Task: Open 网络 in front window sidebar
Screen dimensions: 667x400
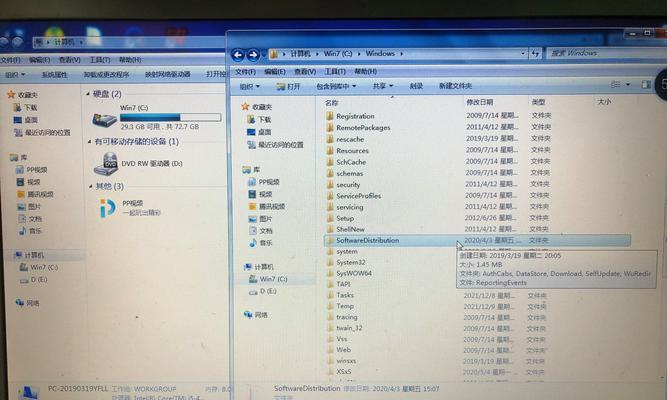Action: (x=261, y=315)
